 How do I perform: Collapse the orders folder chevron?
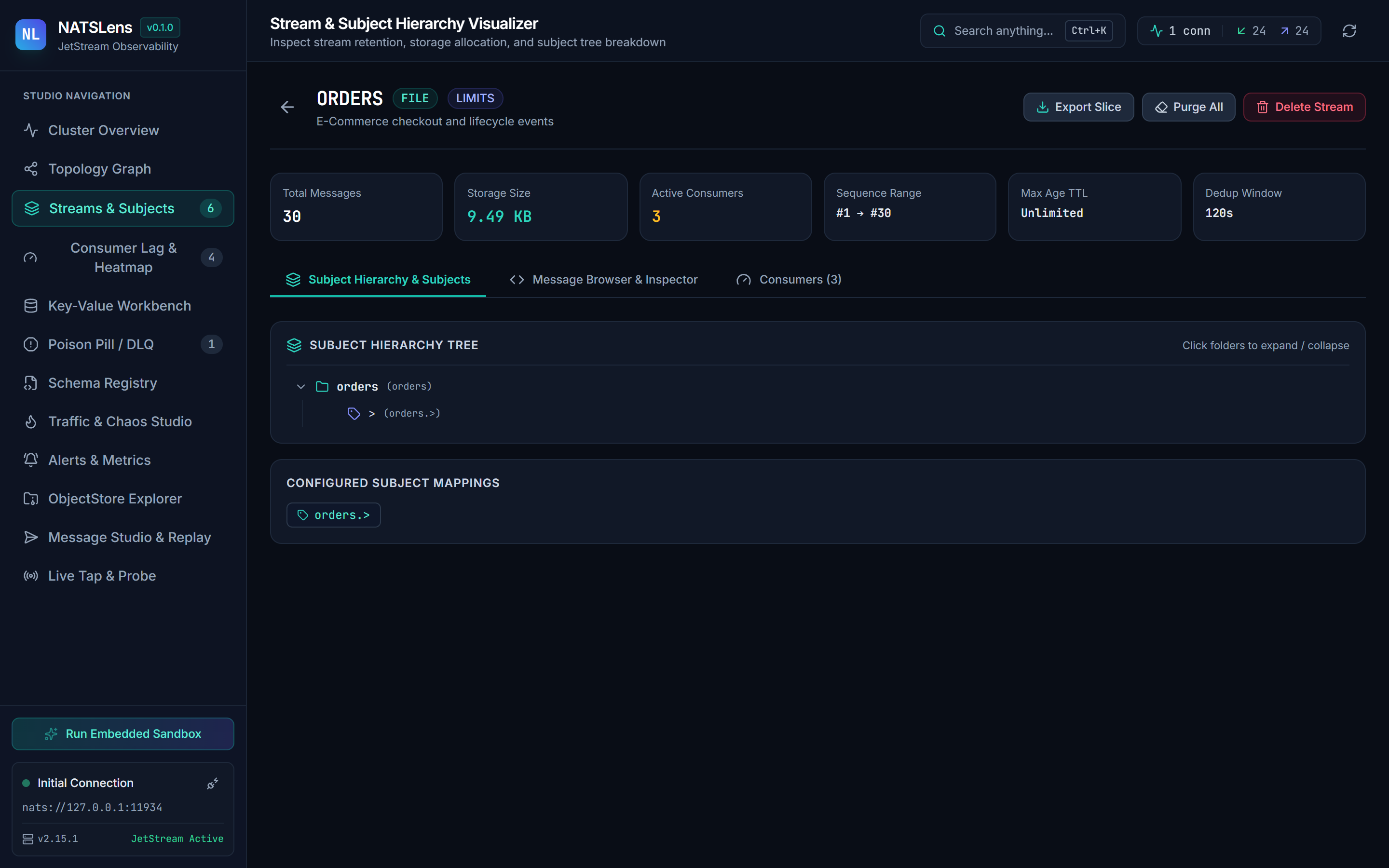tap(301, 386)
